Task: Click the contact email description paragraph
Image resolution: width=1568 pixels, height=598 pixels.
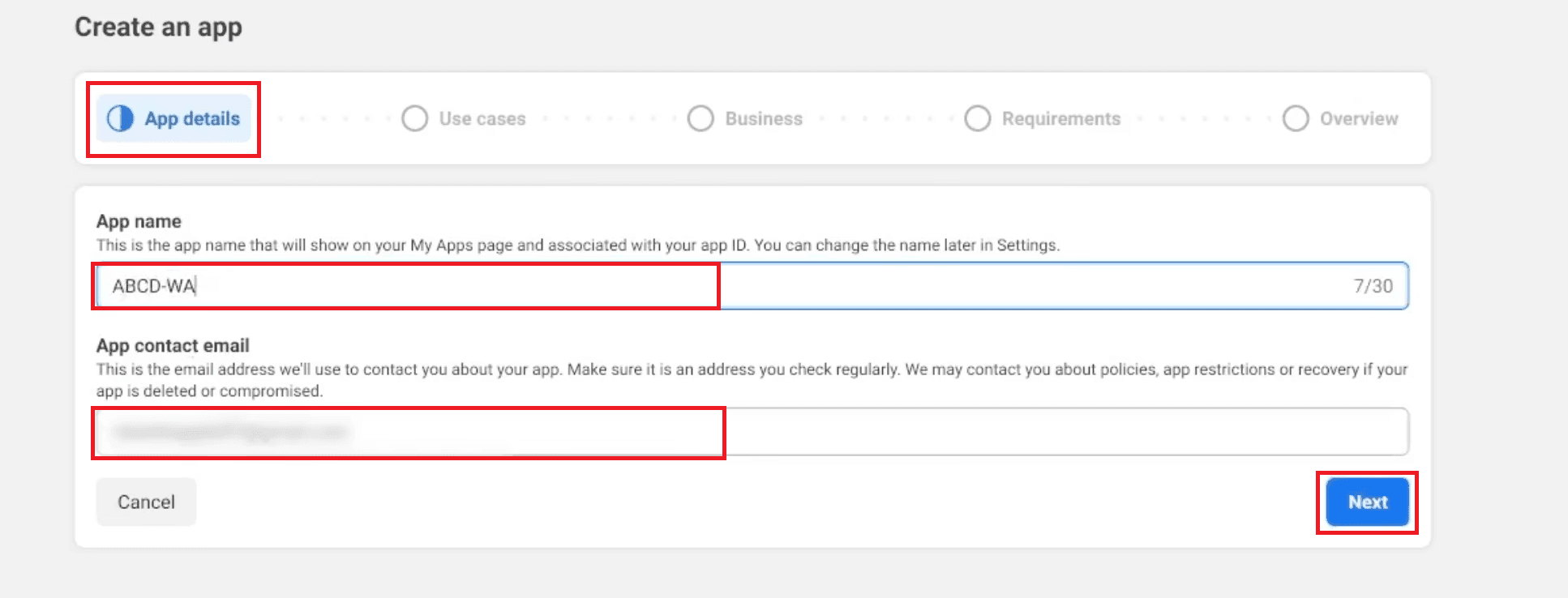Action: (752, 380)
